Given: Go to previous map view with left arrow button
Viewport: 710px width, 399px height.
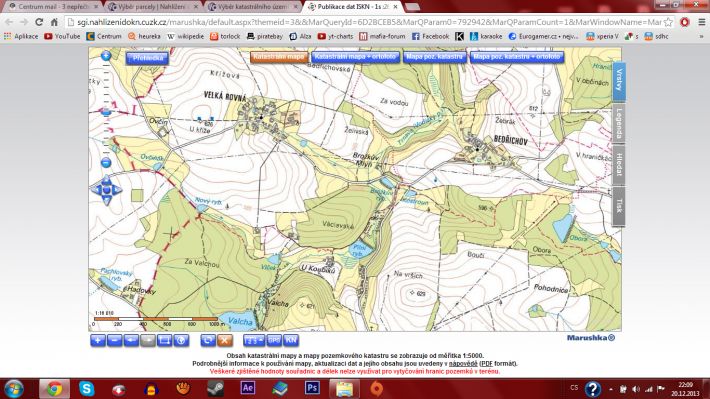Looking at the screenshot, I should click(x=131, y=340).
